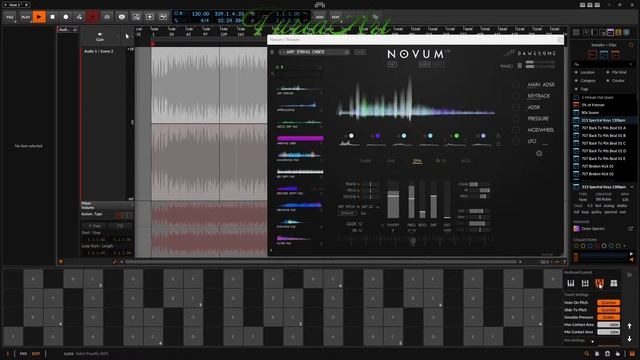Viewport: 640px width, 360px height.
Task: Select PRESSURE modulation source
Action: (538, 118)
